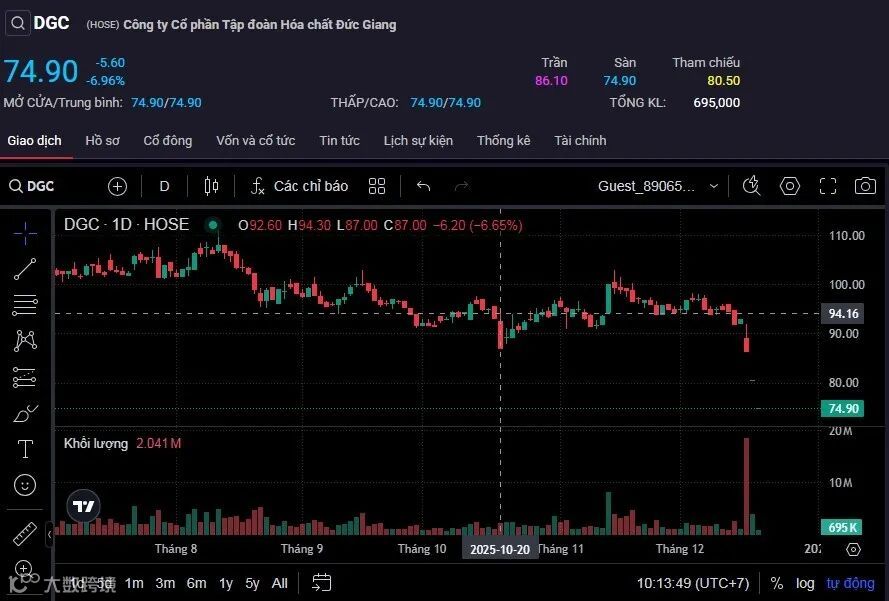Select the zoom-in magnifier tool
This screenshot has height=601, width=889.
click(x=24, y=569)
